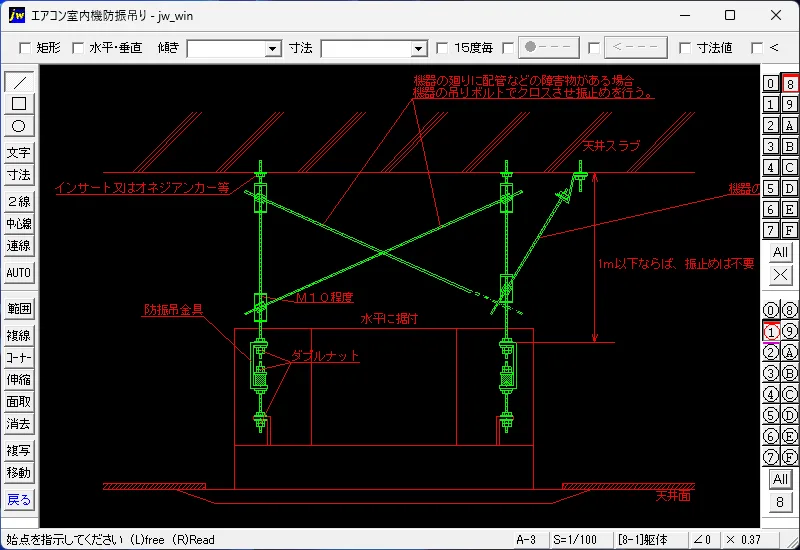The height and width of the screenshot is (550, 800).
Task: Select active layer group 8 square button
Action: pyautogui.click(x=790, y=83)
